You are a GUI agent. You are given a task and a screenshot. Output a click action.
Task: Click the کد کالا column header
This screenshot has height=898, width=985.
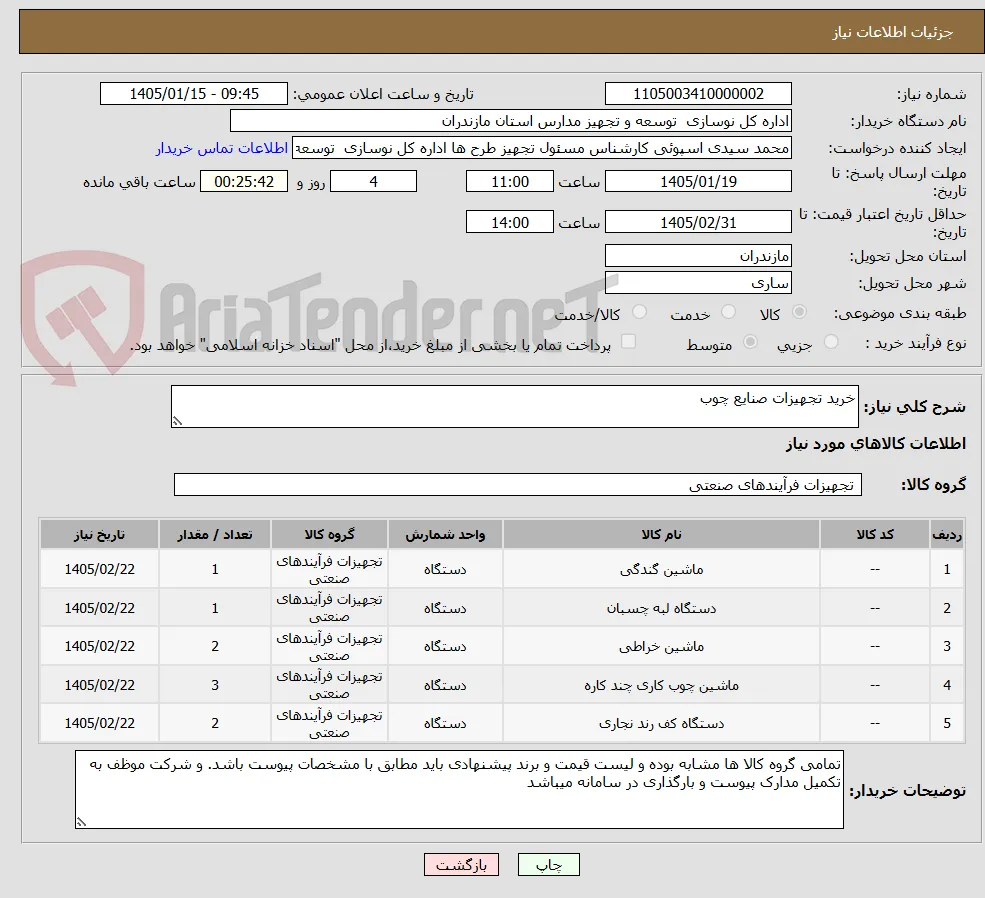pos(874,534)
